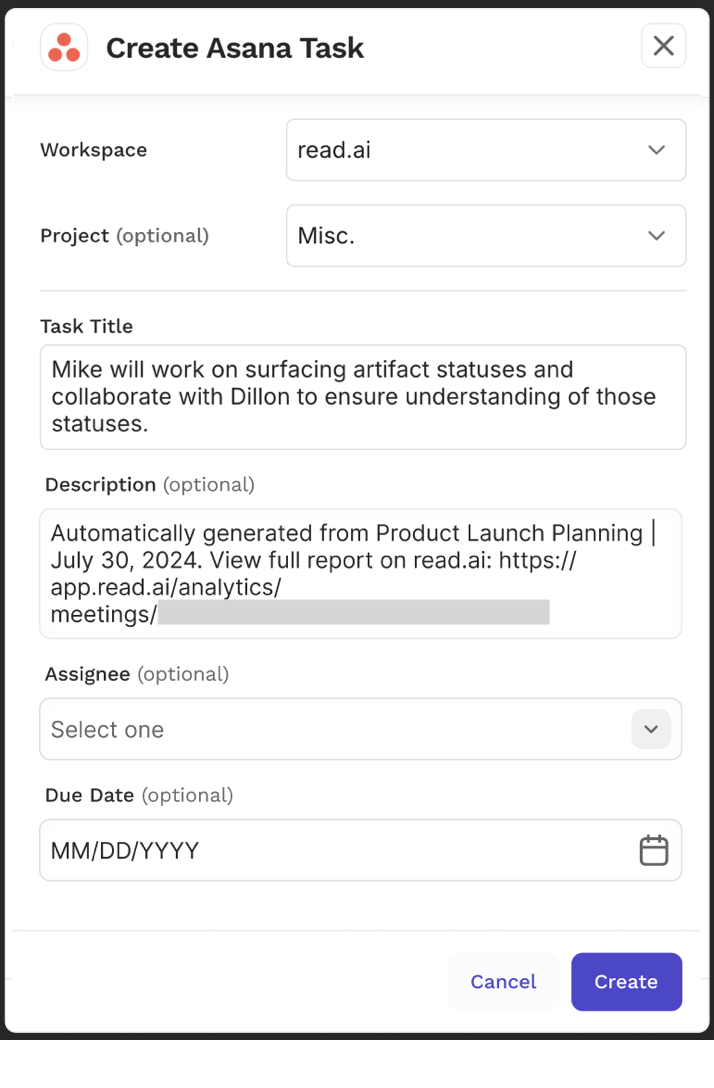The width and height of the screenshot is (714, 1088).
Task: Select the three-dot Asana mark in the header
Action: tap(63, 46)
